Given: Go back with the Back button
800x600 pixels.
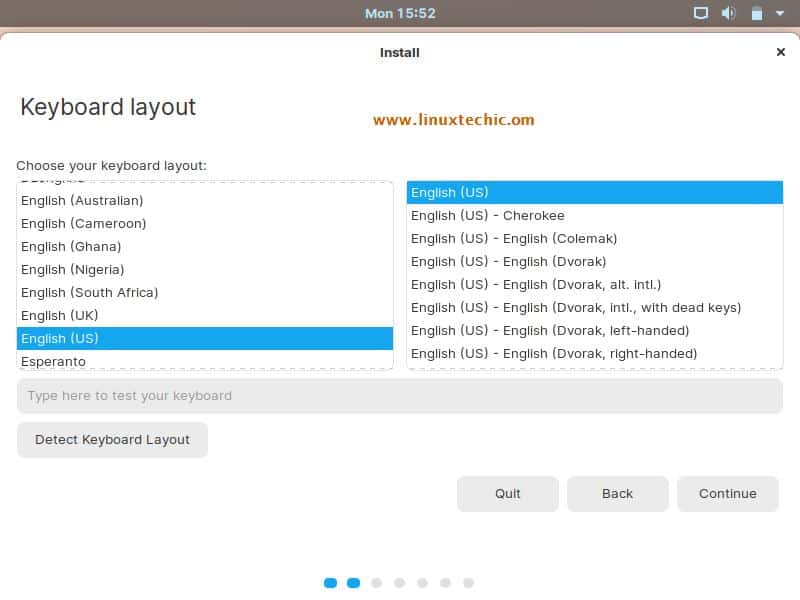Looking at the screenshot, I should pyautogui.click(x=617, y=493).
